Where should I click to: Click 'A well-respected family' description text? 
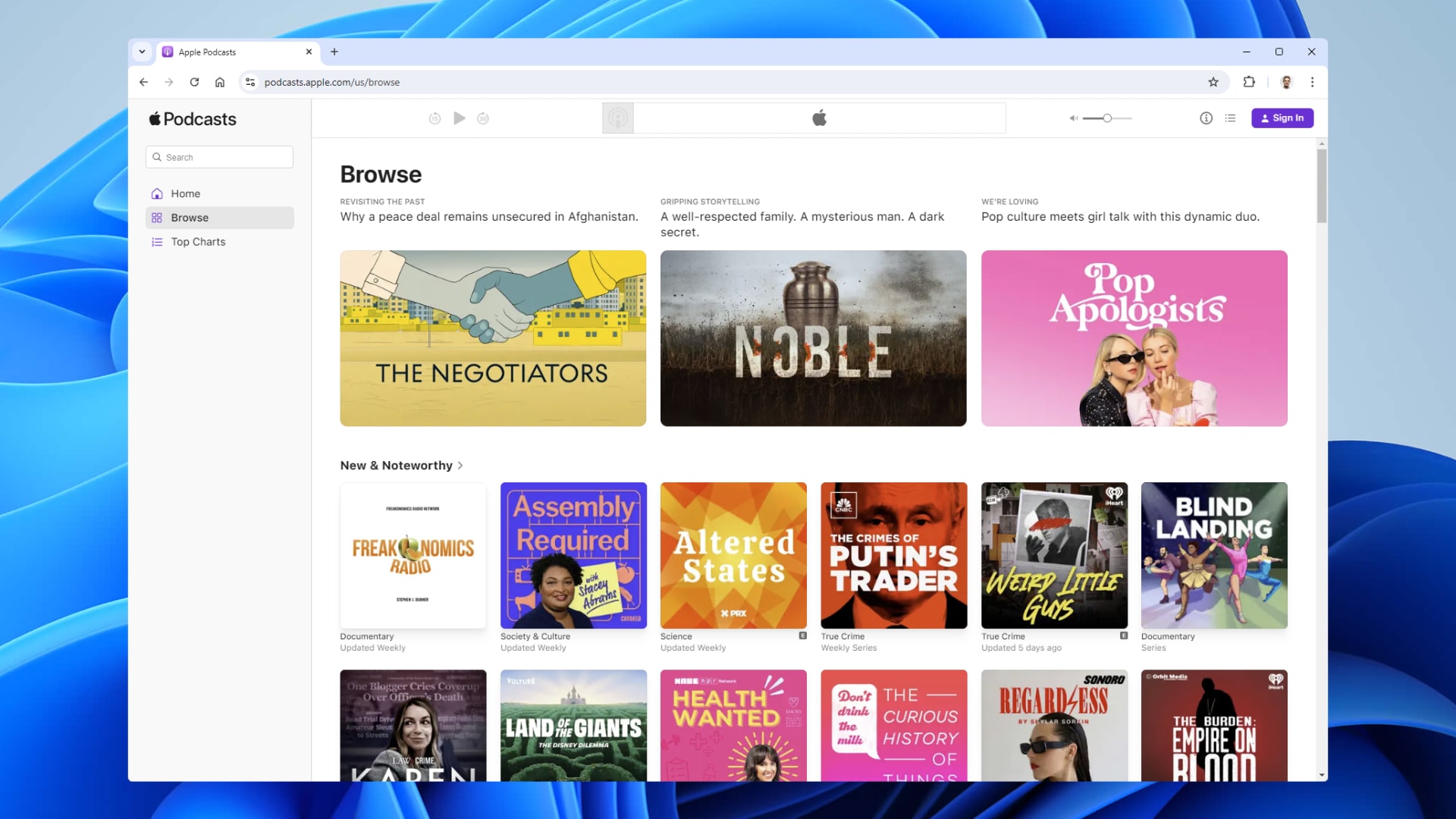802,224
